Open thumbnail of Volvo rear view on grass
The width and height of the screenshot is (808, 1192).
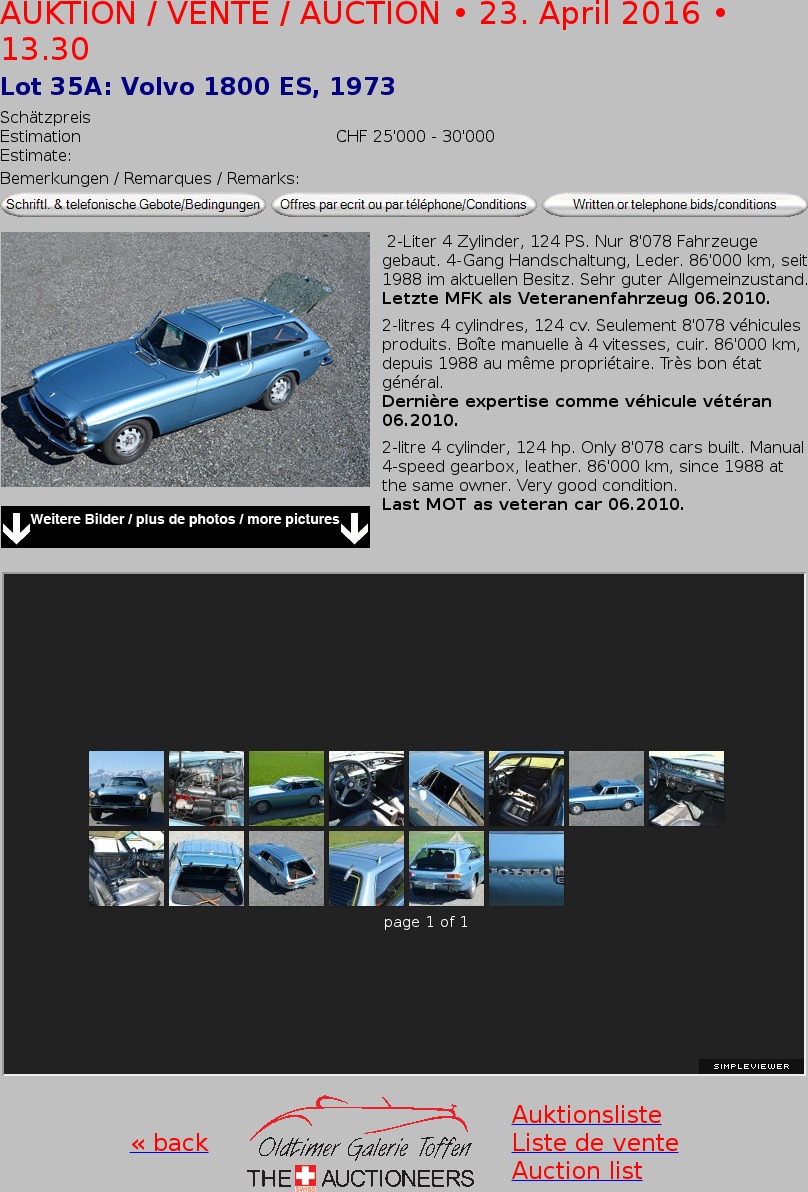[446, 868]
